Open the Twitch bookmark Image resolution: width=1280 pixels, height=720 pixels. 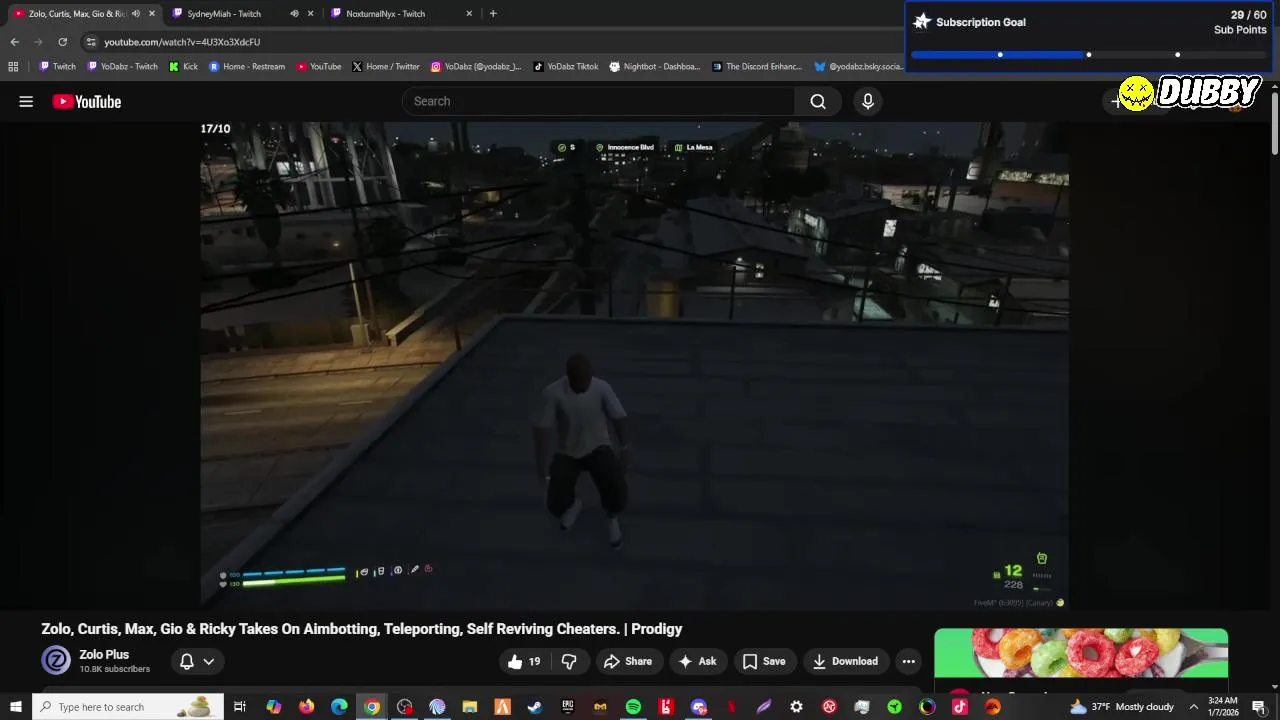point(57,66)
